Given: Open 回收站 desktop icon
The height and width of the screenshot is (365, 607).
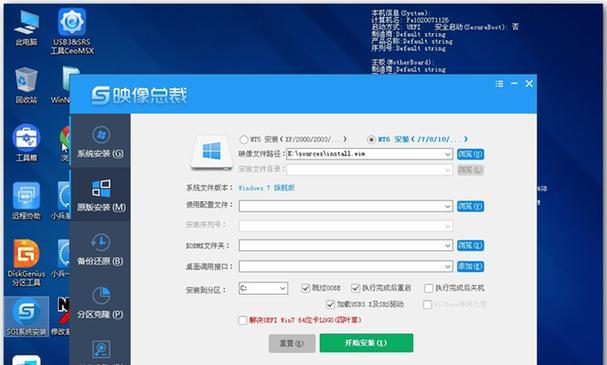Looking at the screenshot, I should pos(26,85).
